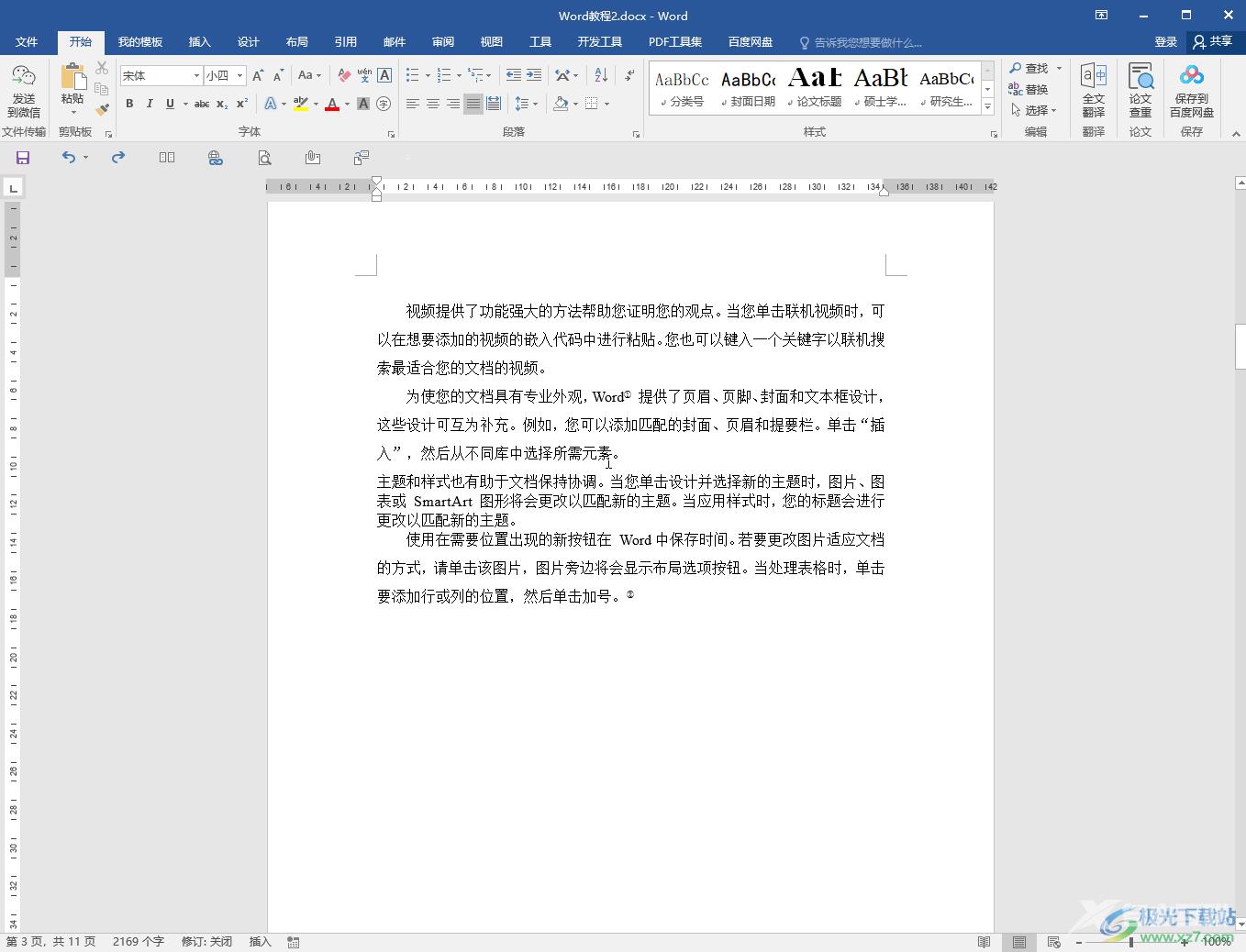Redo the last action
The width and height of the screenshot is (1246, 952).
click(x=118, y=158)
